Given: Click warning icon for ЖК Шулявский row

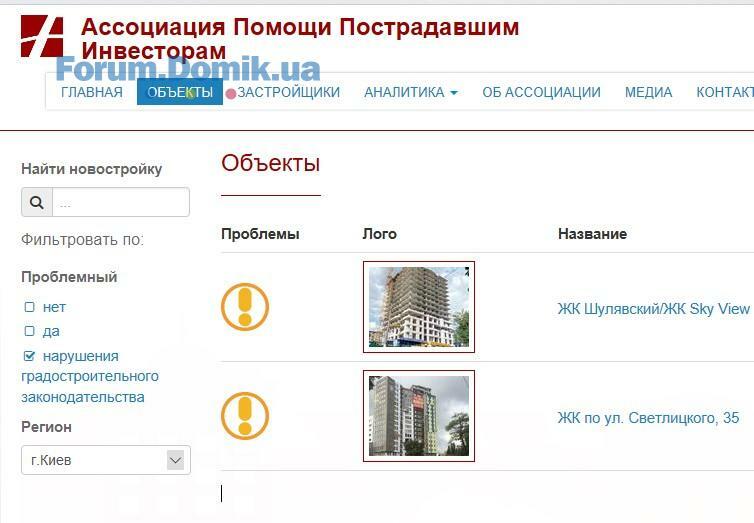Looking at the screenshot, I should click(245, 307).
